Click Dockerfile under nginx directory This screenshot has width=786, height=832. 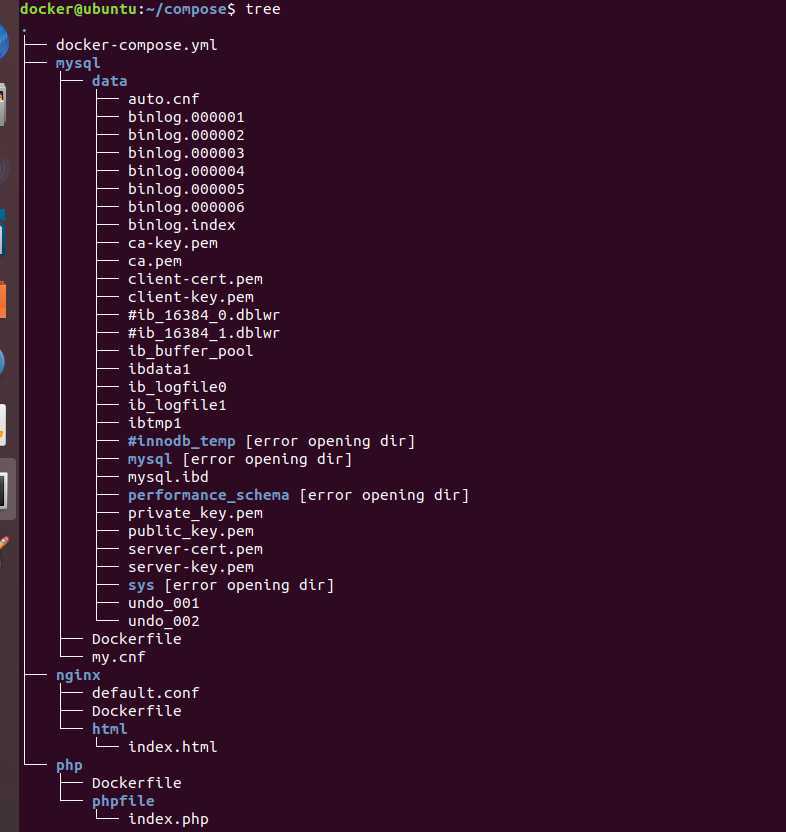[136, 712]
